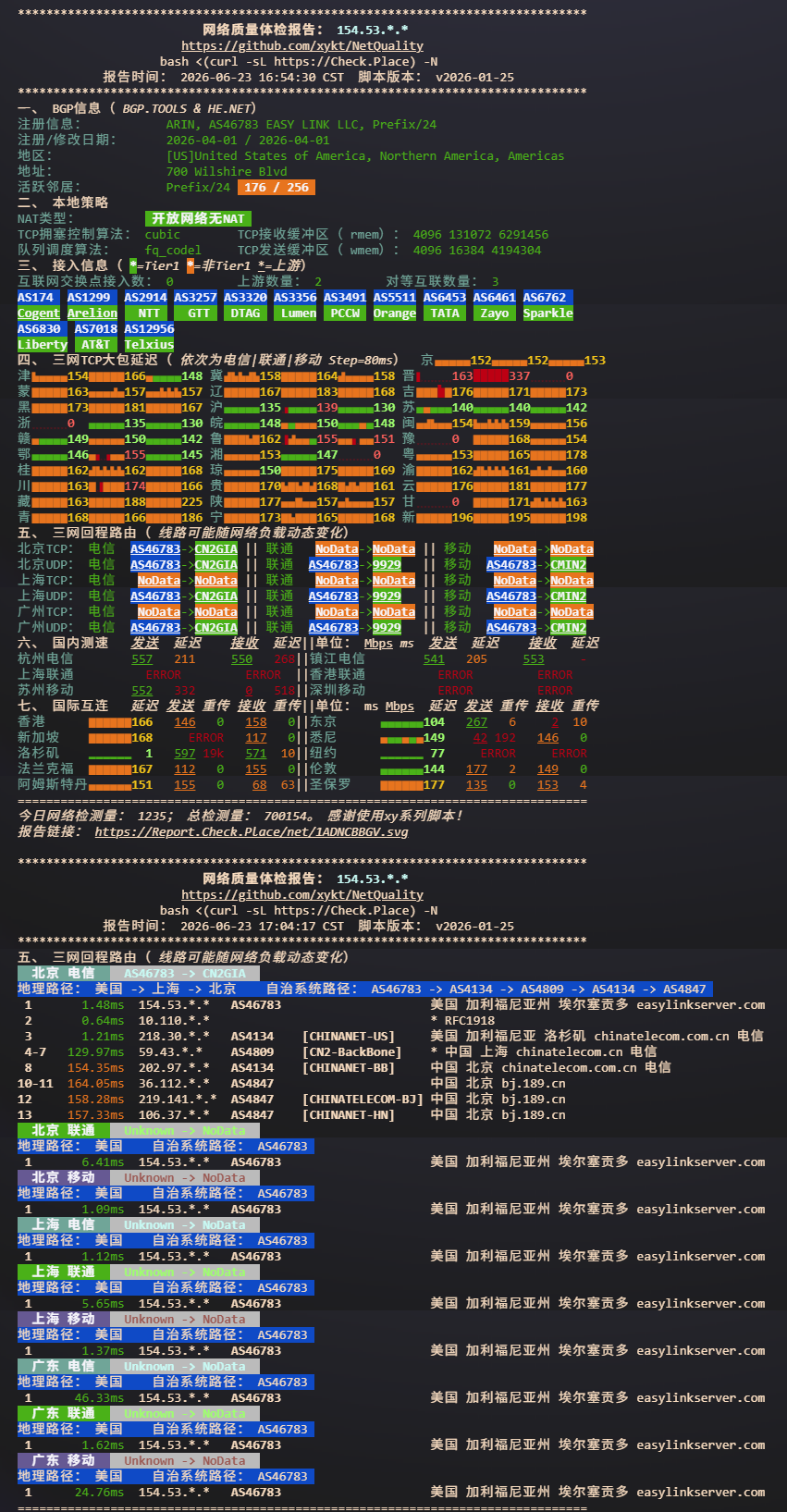
Task: Select the Telxius provider label
Action: [x=149, y=344]
